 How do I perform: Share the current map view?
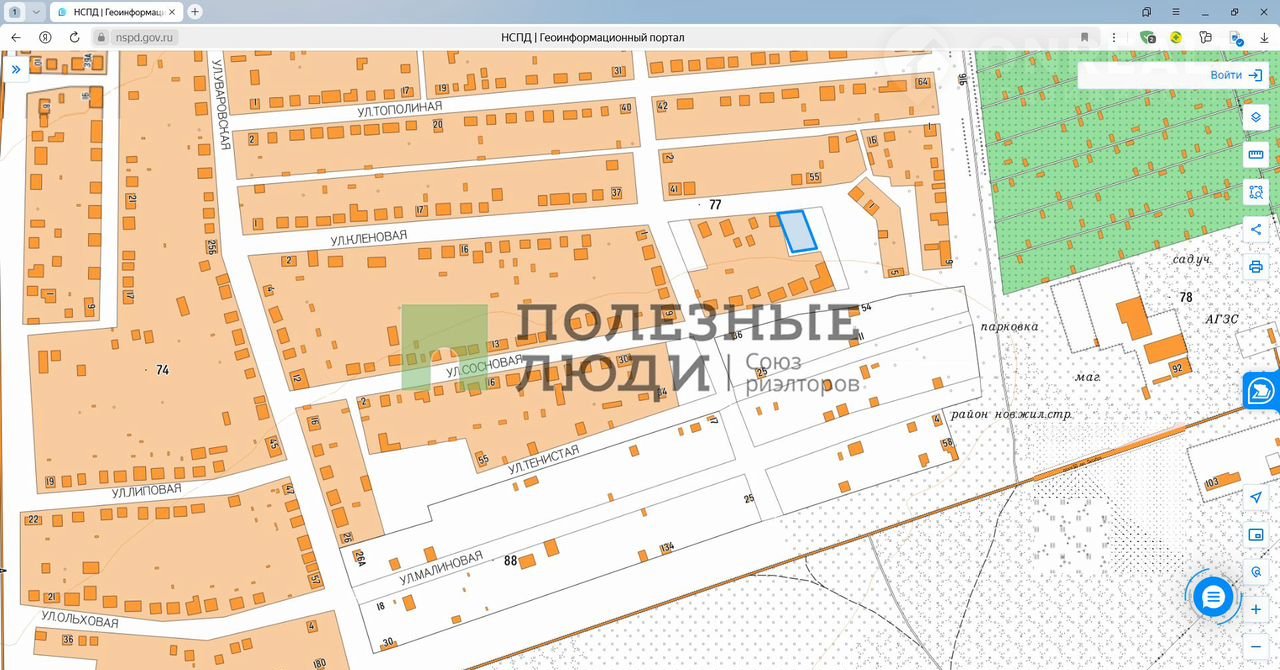tap(1256, 229)
